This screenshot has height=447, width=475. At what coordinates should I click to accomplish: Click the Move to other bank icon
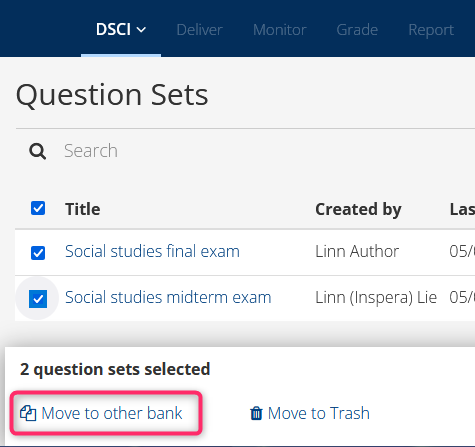28,413
